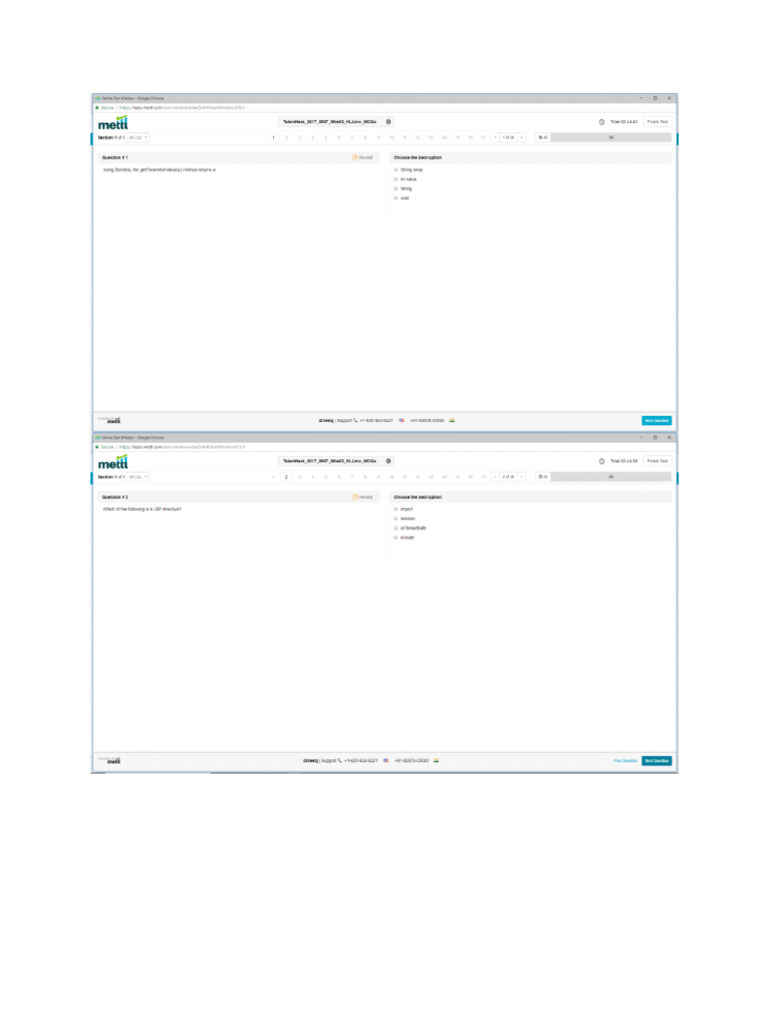Jump to question 5 in Question #2 window
Screen dimensions: 768x1024
[326, 477]
